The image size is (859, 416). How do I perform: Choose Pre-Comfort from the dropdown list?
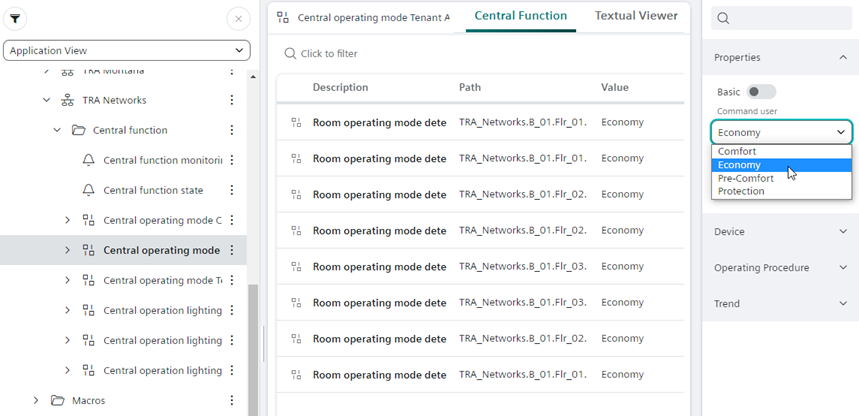click(745, 178)
